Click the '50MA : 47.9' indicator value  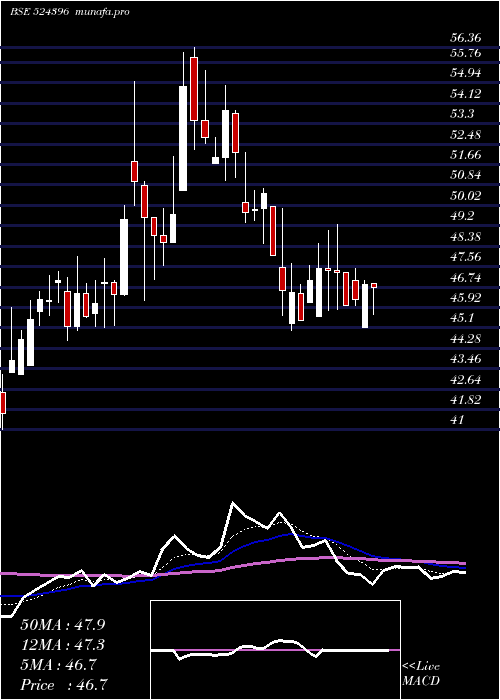pyautogui.click(x=63, y=625)
